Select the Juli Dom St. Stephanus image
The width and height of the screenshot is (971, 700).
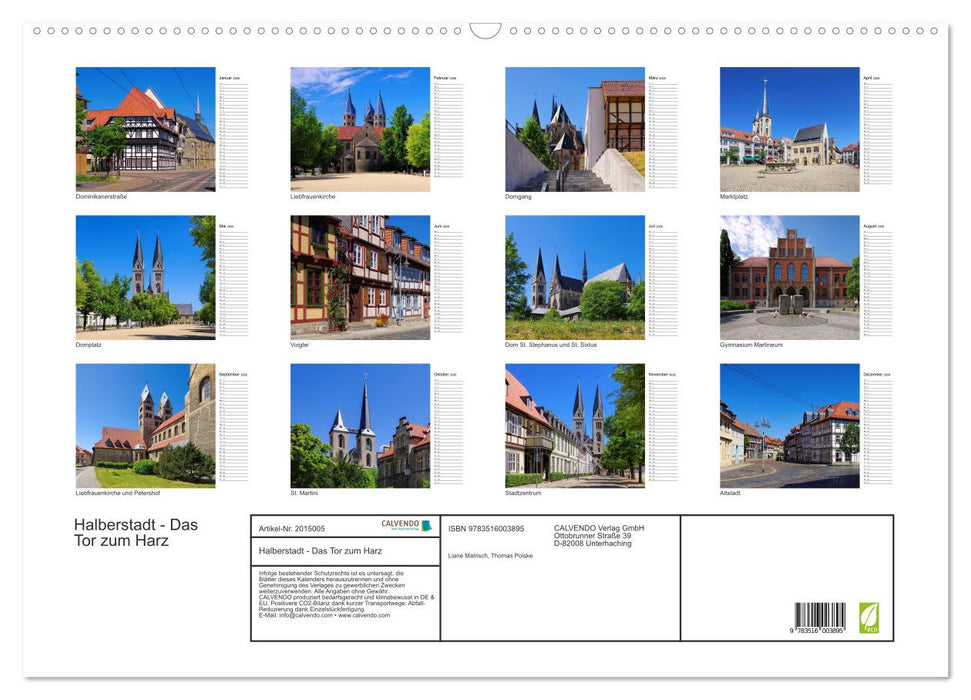pos(575,277)
